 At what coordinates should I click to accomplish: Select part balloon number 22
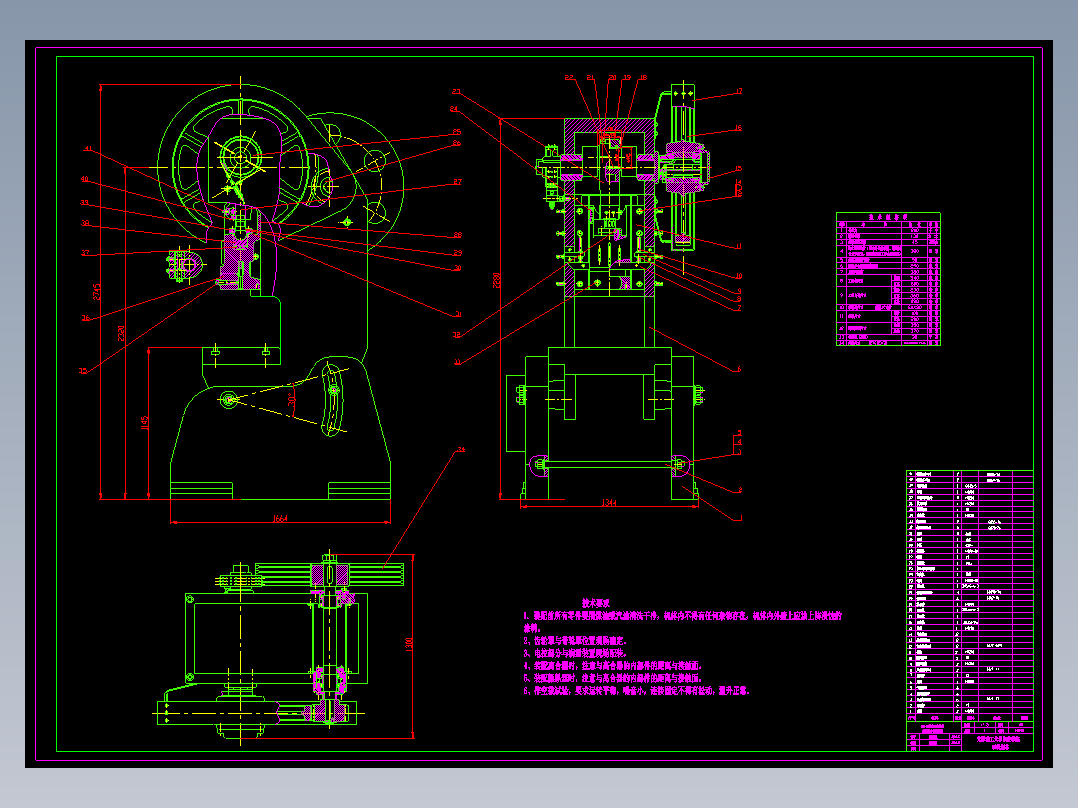[569, 78]
